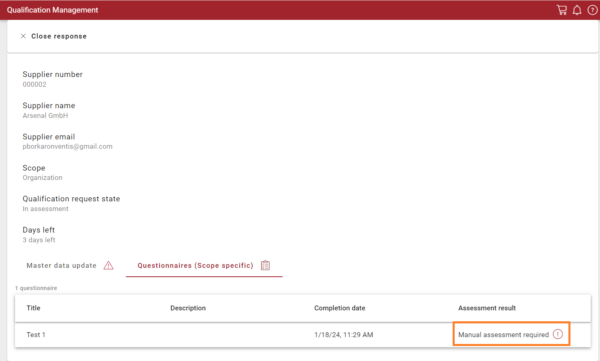Click the Title column header

click(x=33, y=308)
